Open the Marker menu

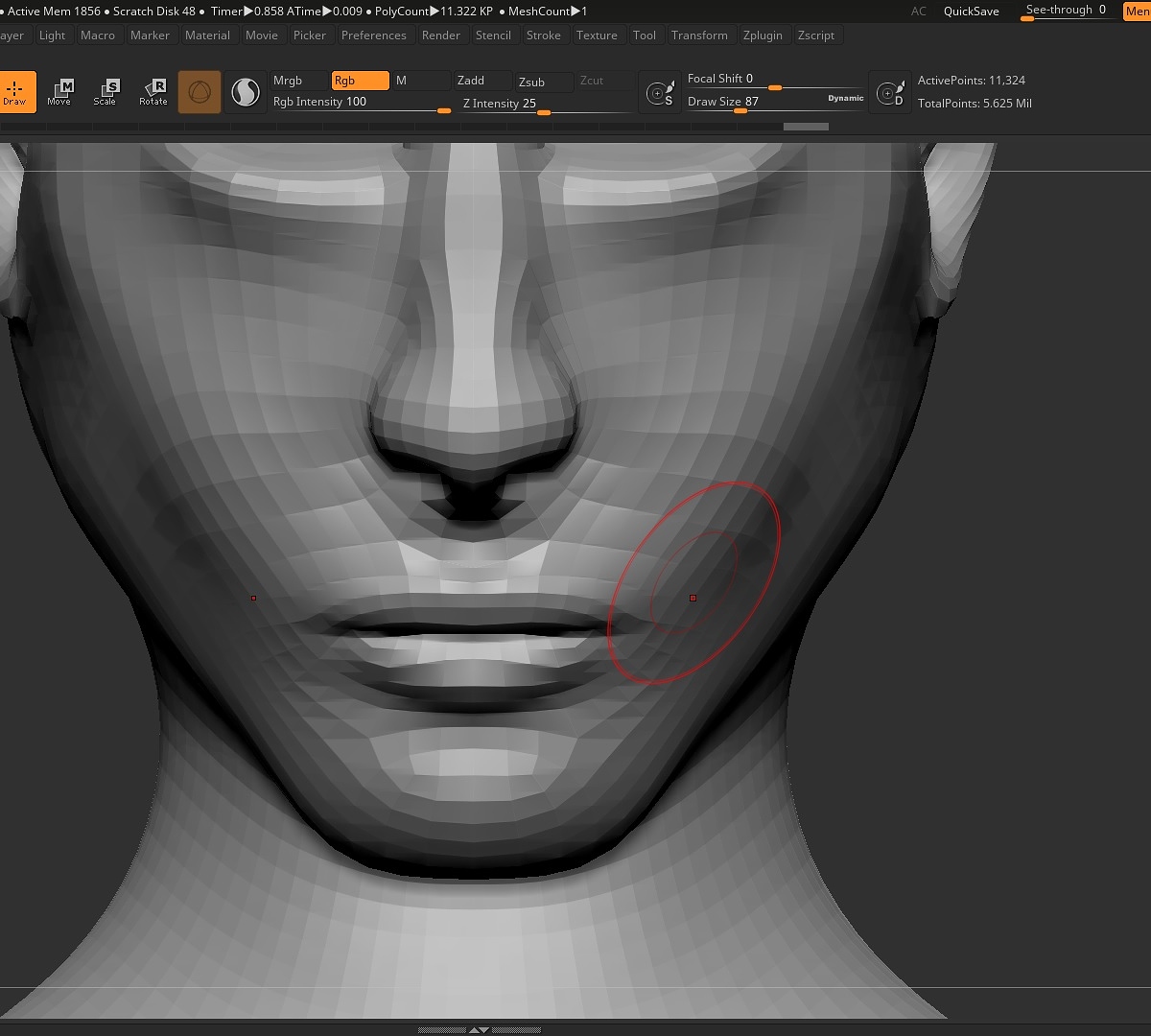tap(150, 35)
